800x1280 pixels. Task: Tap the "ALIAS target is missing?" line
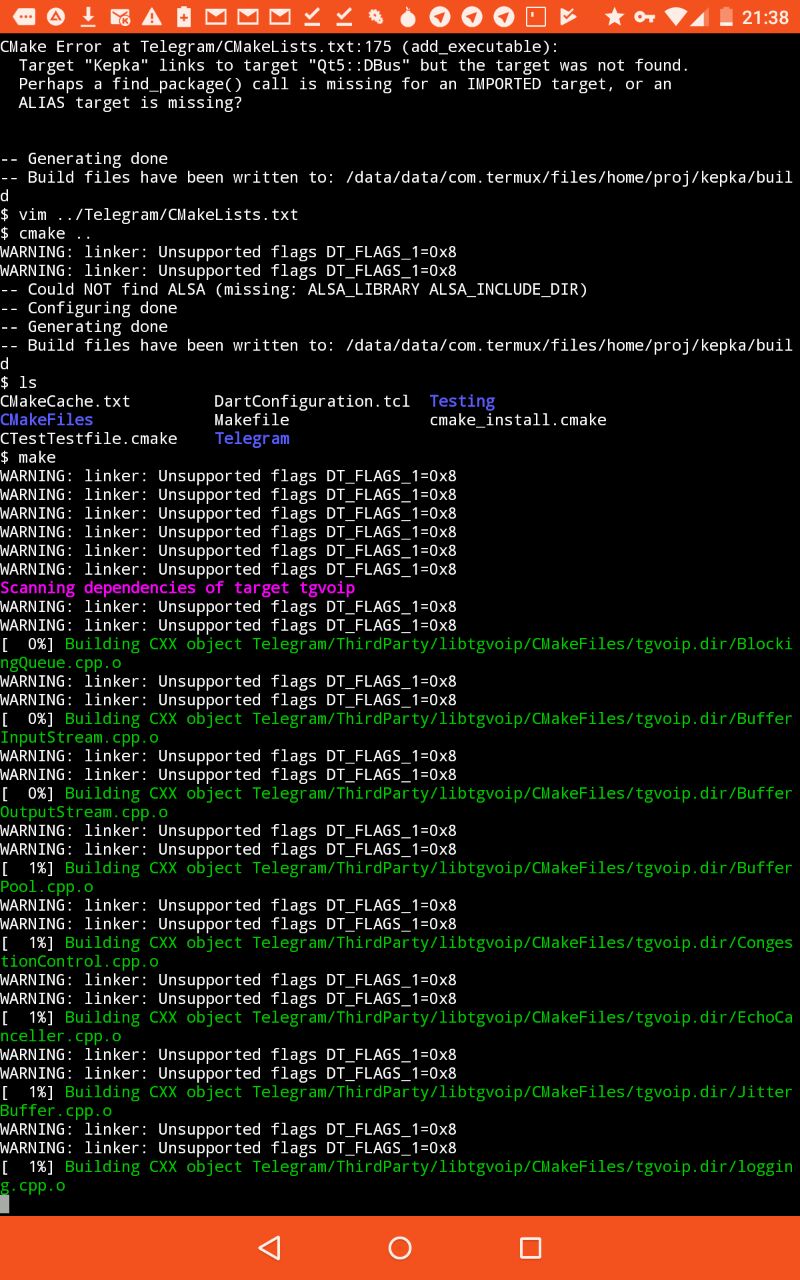[130, 102]
